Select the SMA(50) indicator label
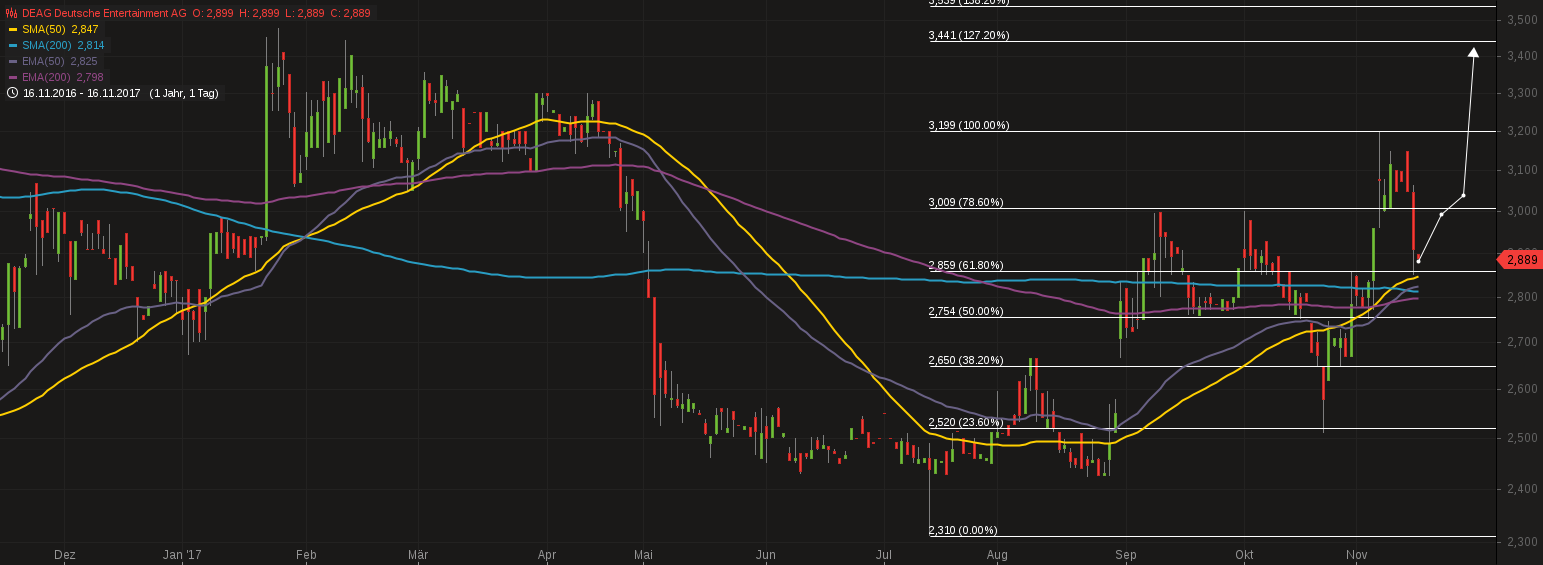1543x565 pixels. click(44, 29)
